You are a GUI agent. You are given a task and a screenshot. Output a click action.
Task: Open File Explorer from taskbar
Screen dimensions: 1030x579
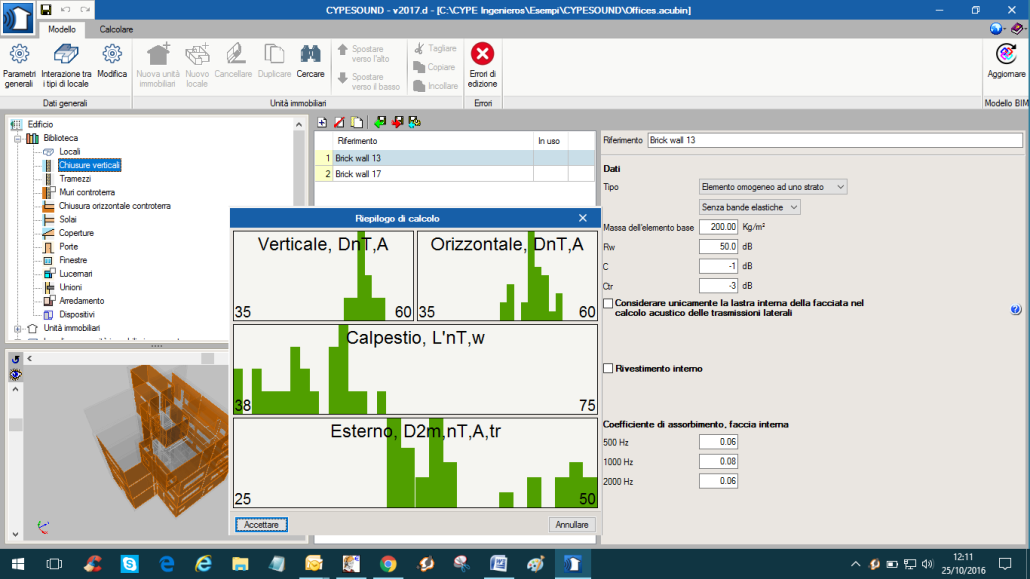(x=240, y=564)
